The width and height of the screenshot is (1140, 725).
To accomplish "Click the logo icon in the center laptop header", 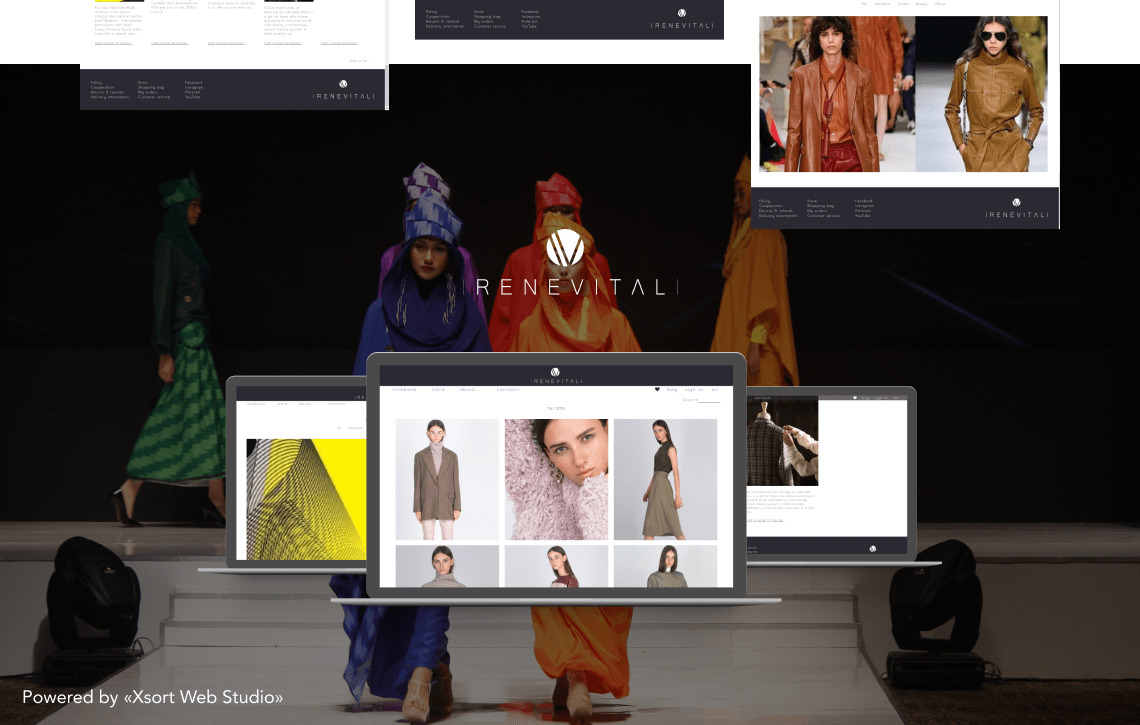I will [556, 372].
